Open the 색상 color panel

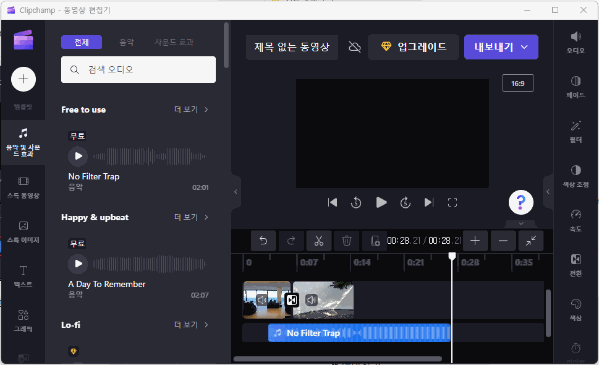(576, 310)
